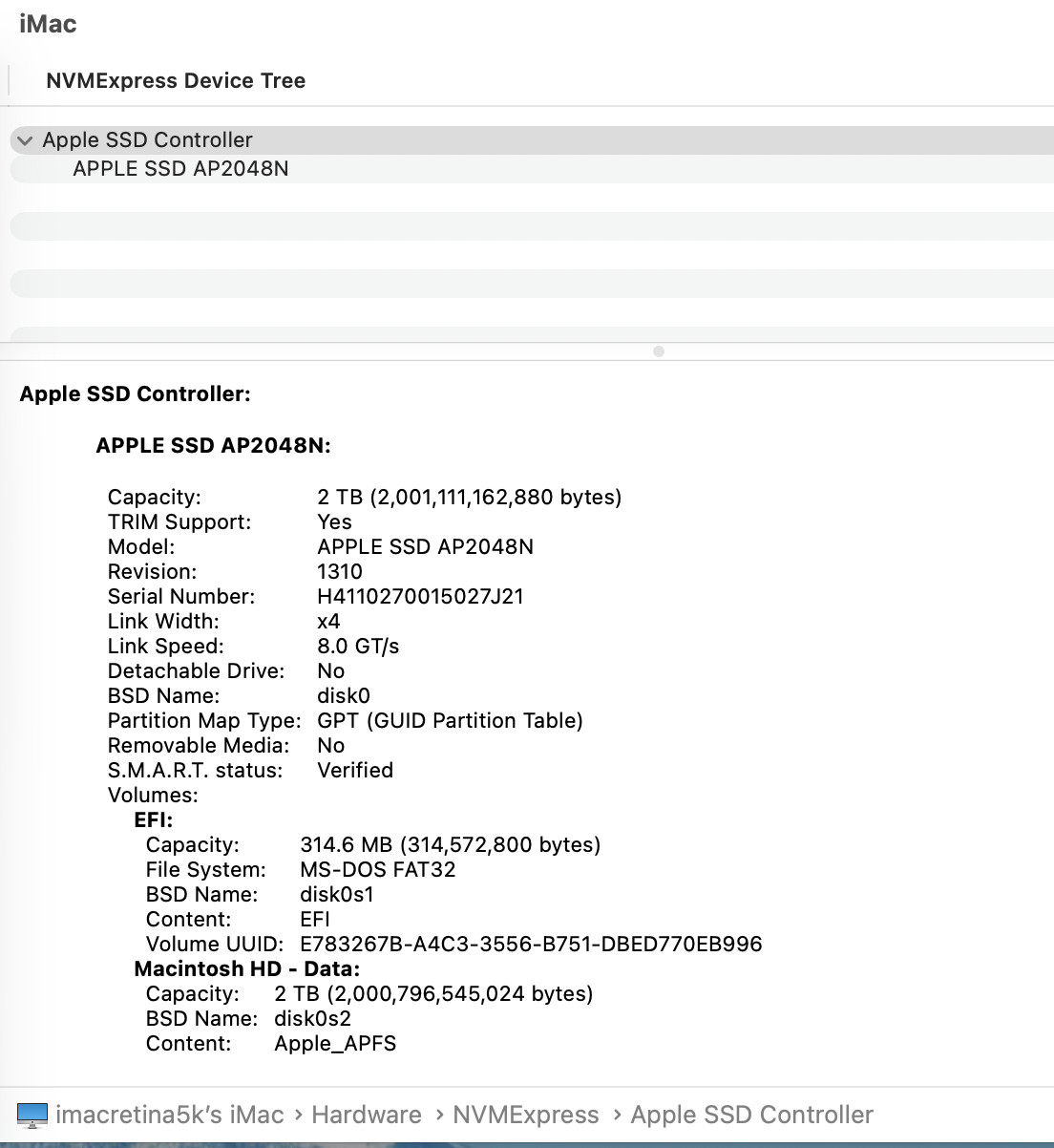Click the iMac computer icon in path bar
This screenshot has height=1148, width=1054.
tap(32, 1115)
